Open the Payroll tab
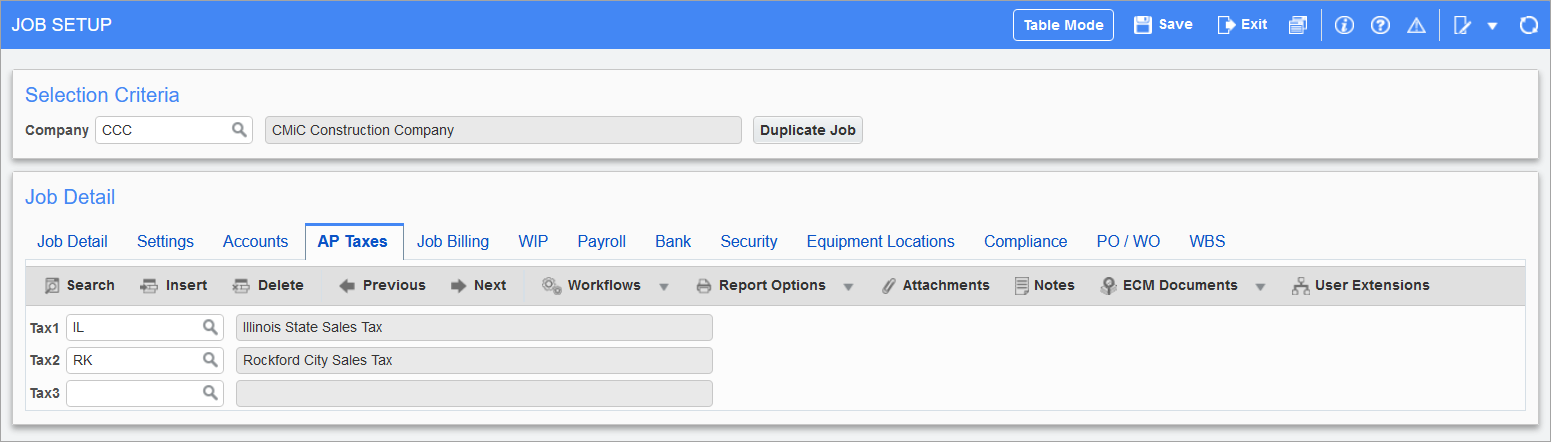The image size is (1551, 442). click(x=601, y=241)
